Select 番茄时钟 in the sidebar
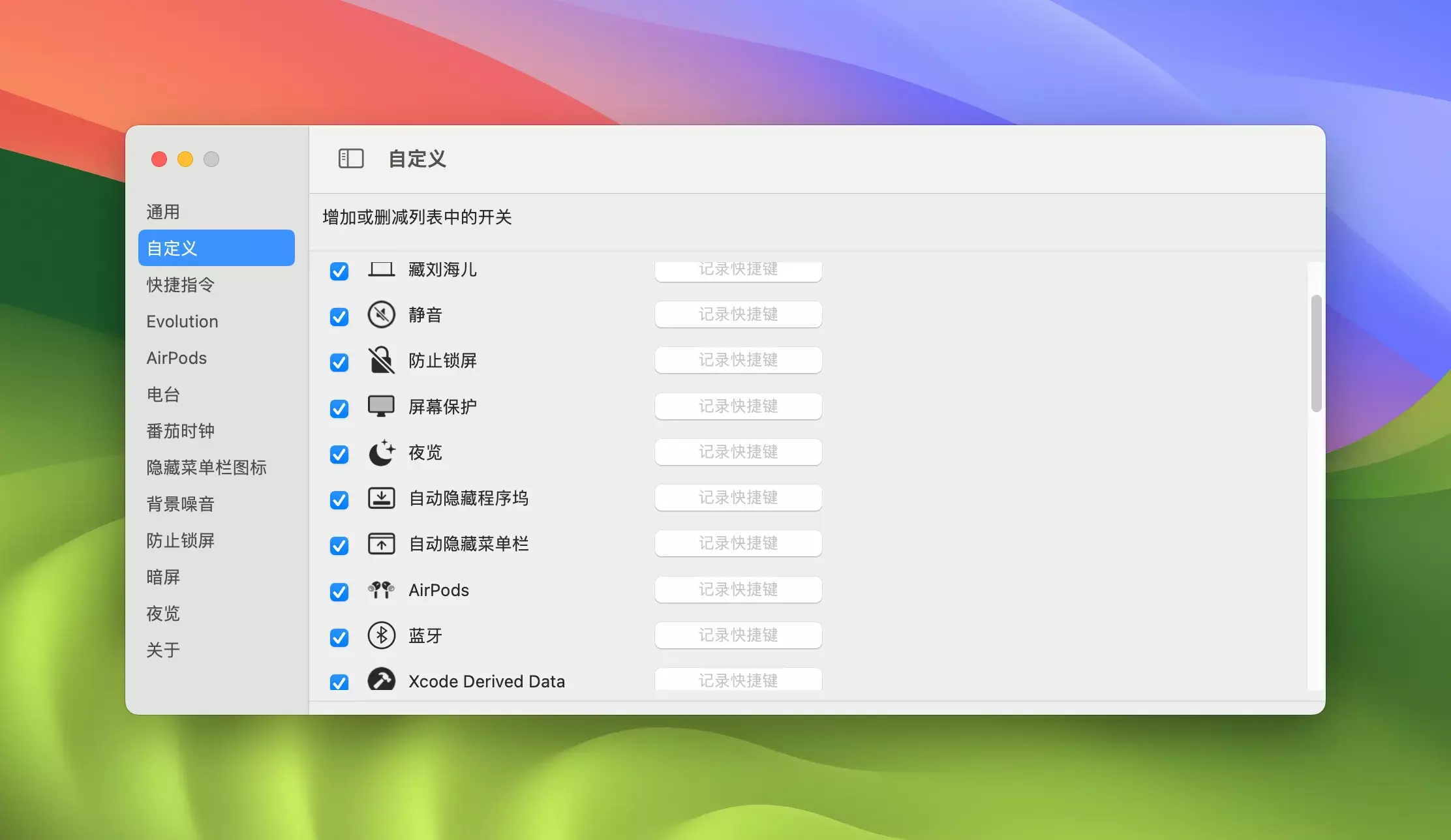1451x840 pixels. (x=181, y=431)
